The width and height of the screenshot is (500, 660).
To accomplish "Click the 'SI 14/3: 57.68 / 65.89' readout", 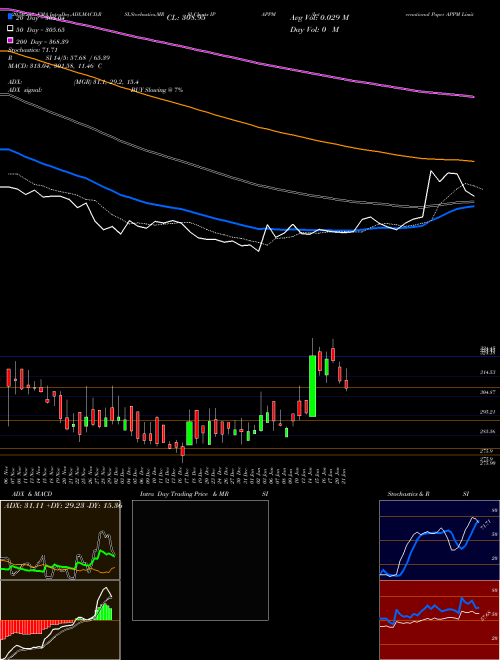I will (x=78, y=58).
